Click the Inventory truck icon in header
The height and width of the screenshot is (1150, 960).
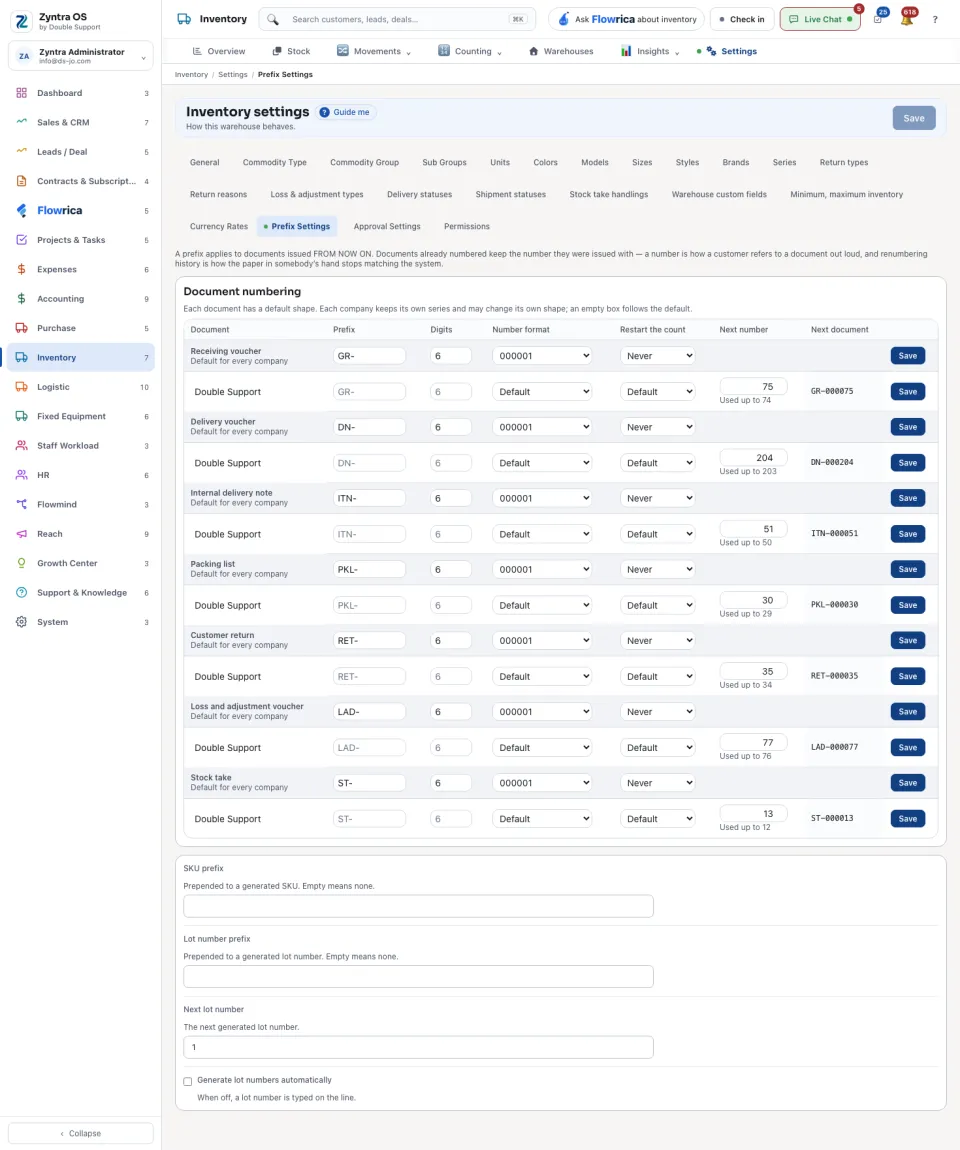(x=184, y=19)
